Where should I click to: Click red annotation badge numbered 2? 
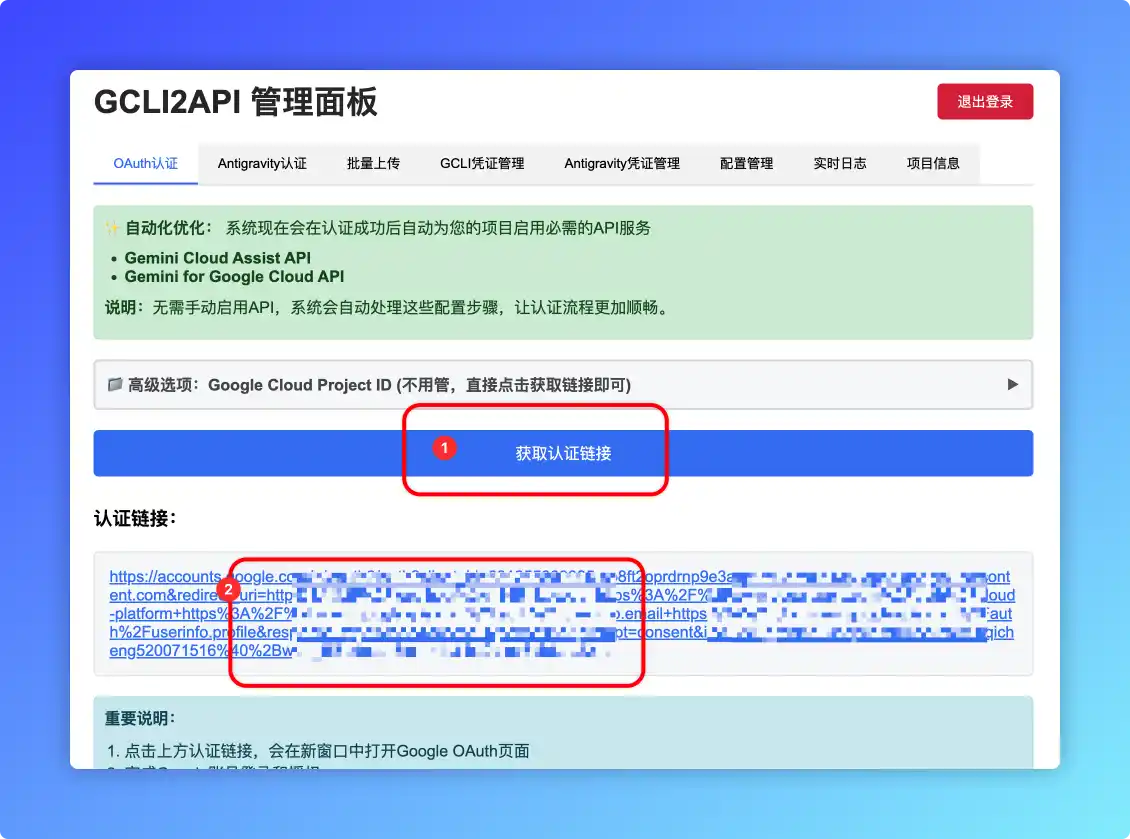(x=228, y=590)
